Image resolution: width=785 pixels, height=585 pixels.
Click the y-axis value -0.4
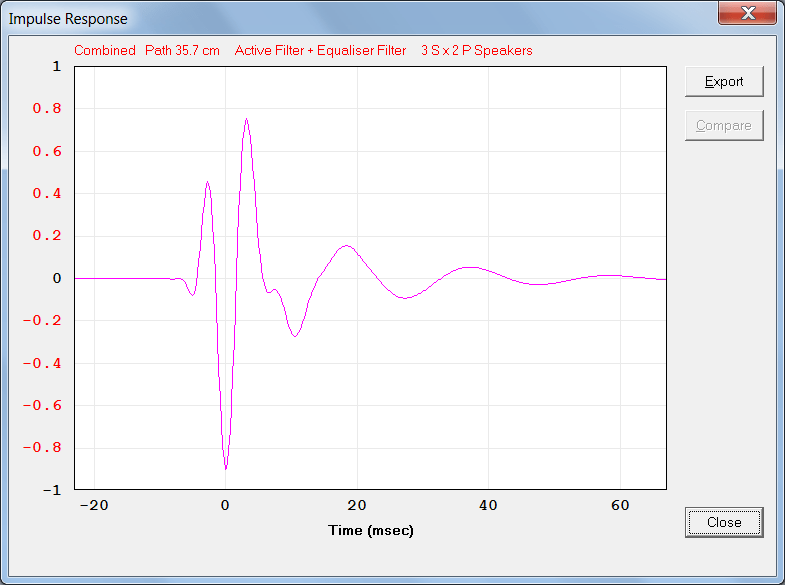click(42, 363)
